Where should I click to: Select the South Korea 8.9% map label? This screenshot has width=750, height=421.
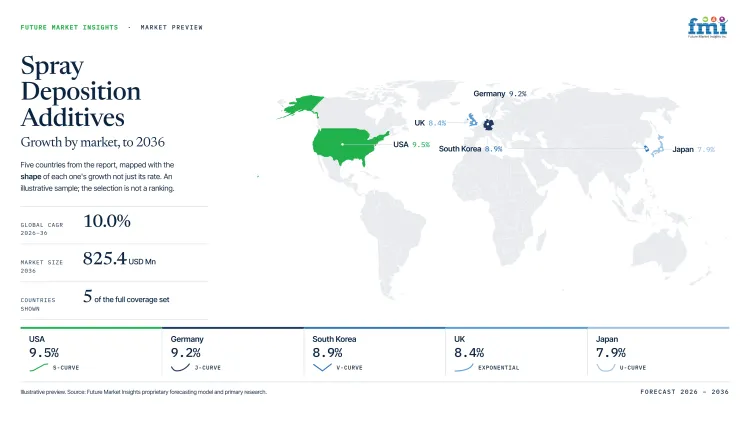[470, 149]
